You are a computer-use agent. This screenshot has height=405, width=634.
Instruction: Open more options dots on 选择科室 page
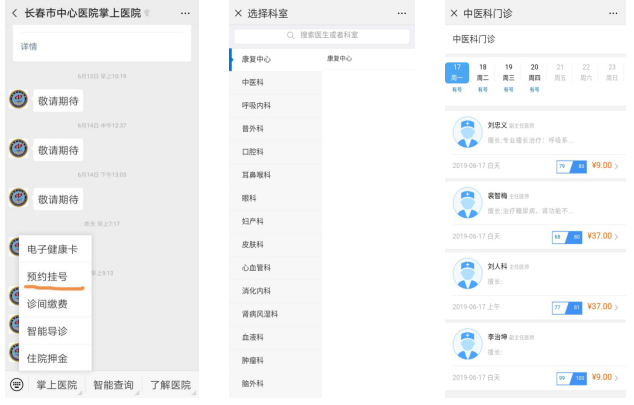[x=401, y=13]
